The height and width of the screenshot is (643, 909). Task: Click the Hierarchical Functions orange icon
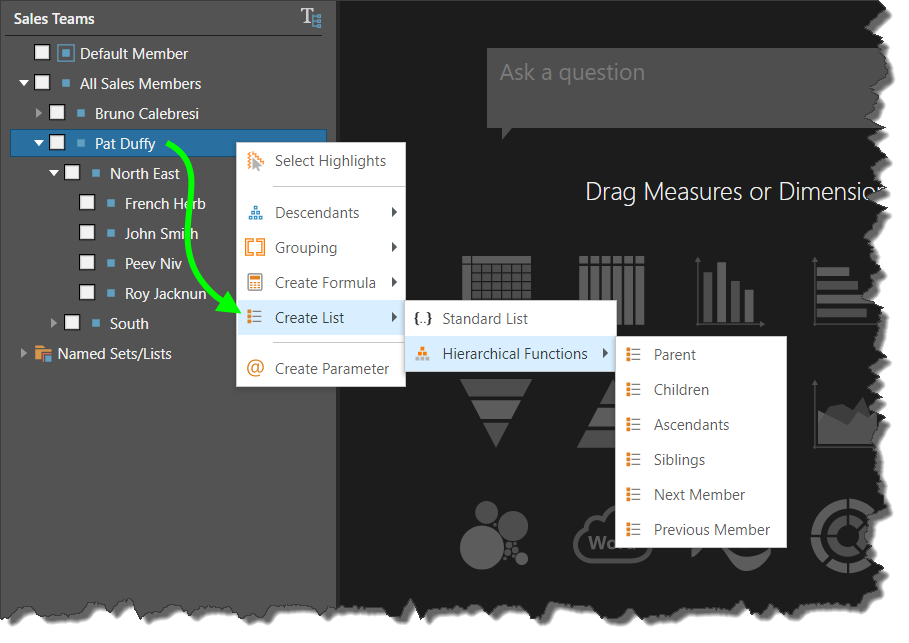pos(423,353)
